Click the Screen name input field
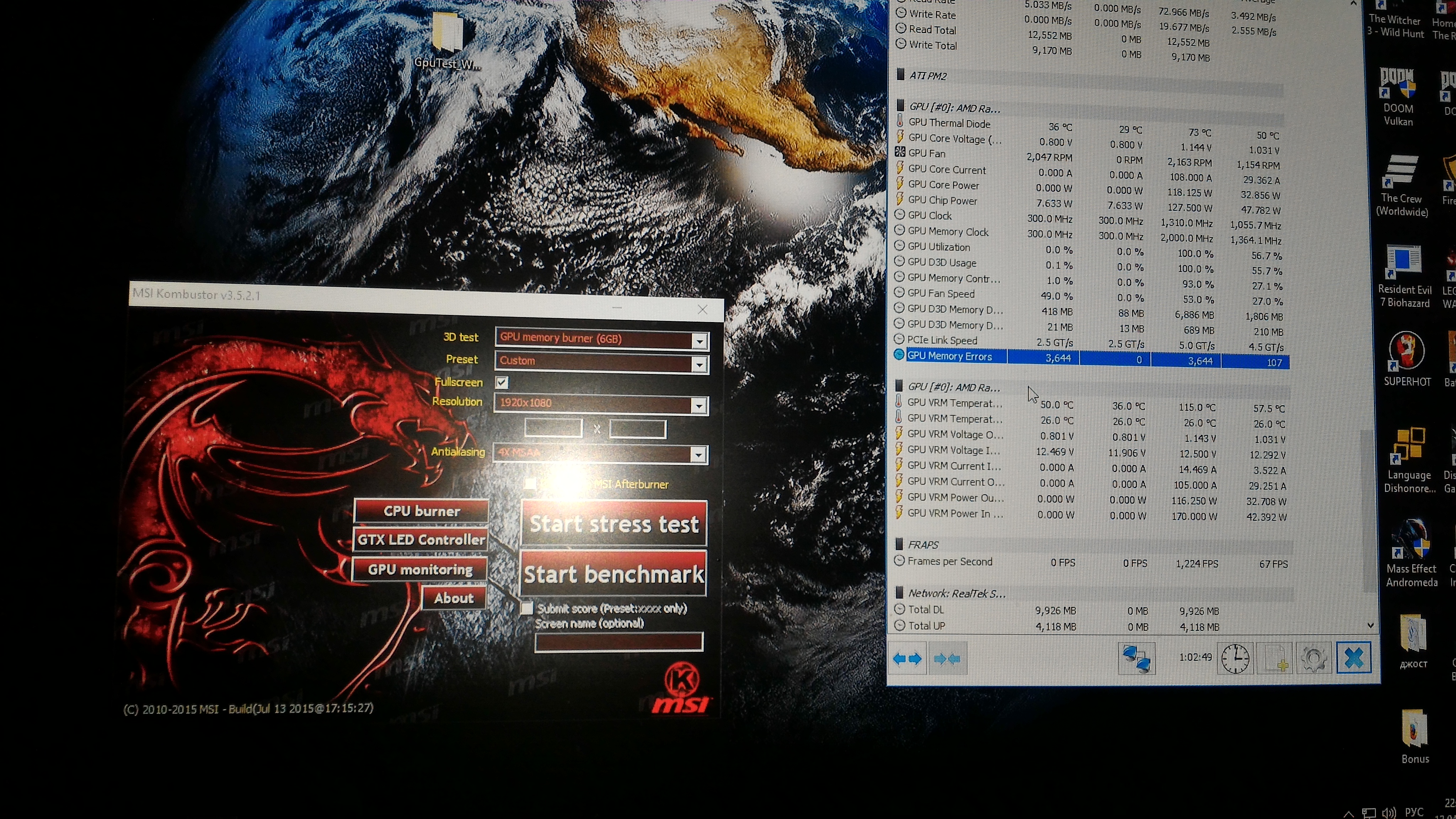 pos(619,642)
